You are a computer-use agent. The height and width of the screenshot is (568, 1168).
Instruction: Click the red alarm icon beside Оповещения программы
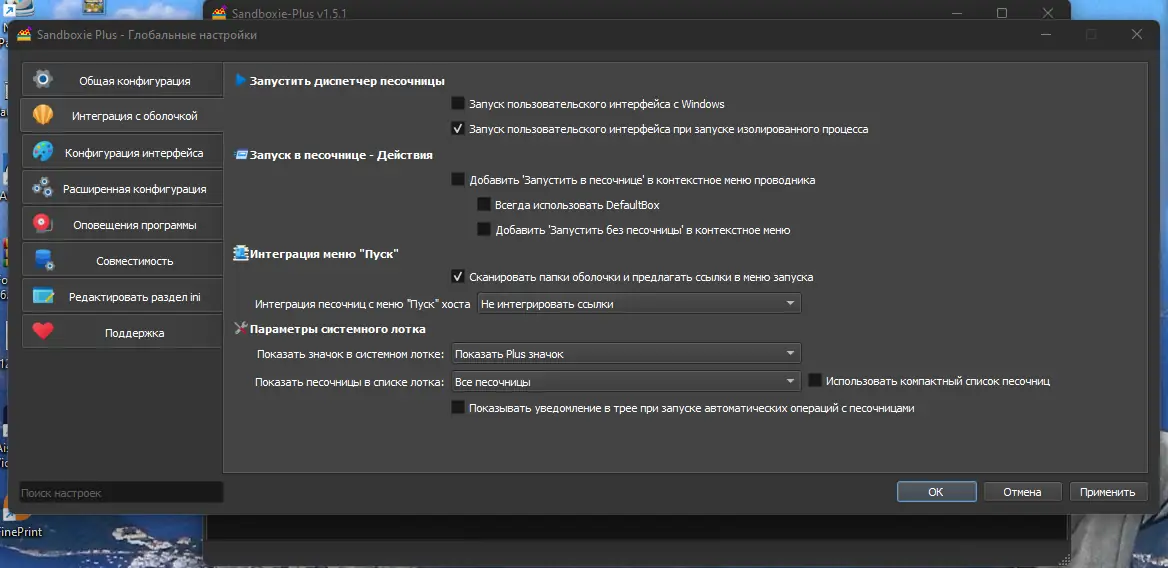click(43, 224)
